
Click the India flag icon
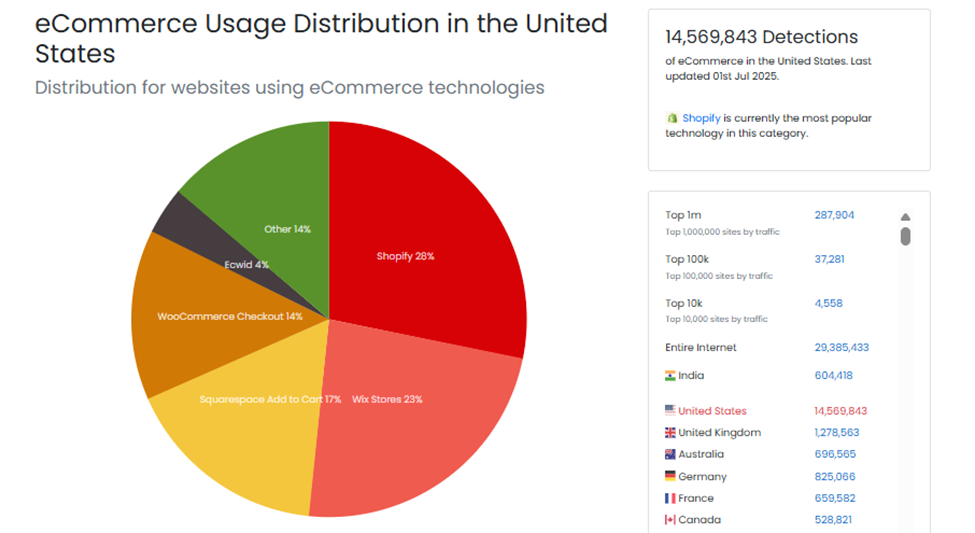tap(670, 375)
